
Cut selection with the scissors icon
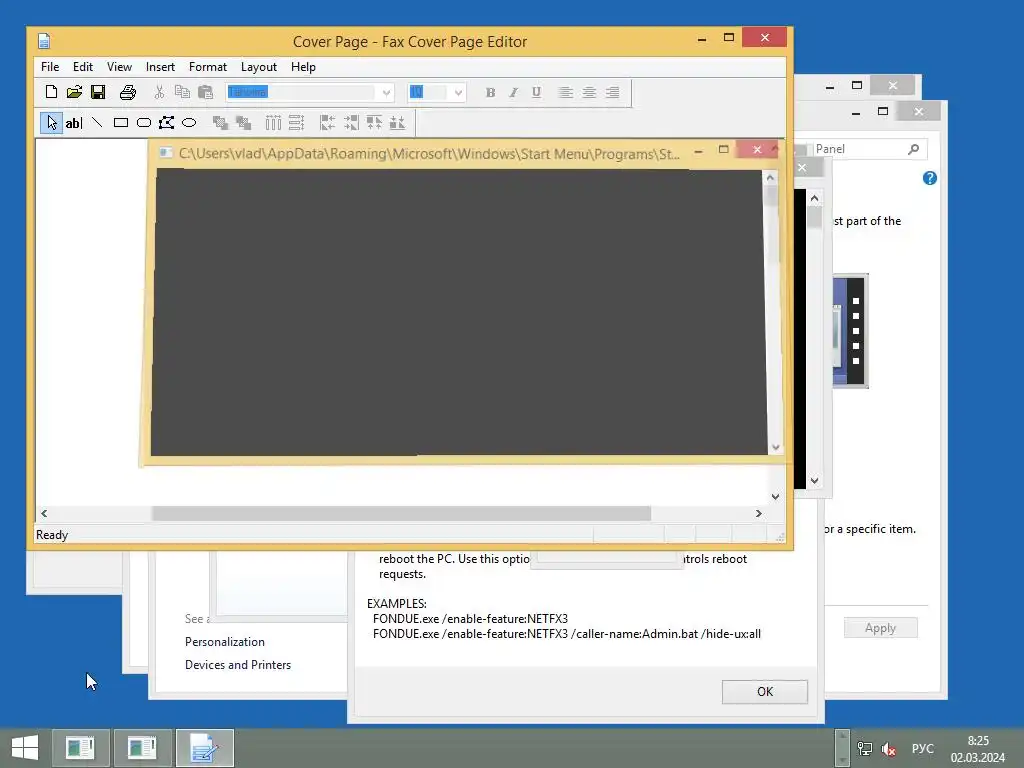[x=159, y=92]
